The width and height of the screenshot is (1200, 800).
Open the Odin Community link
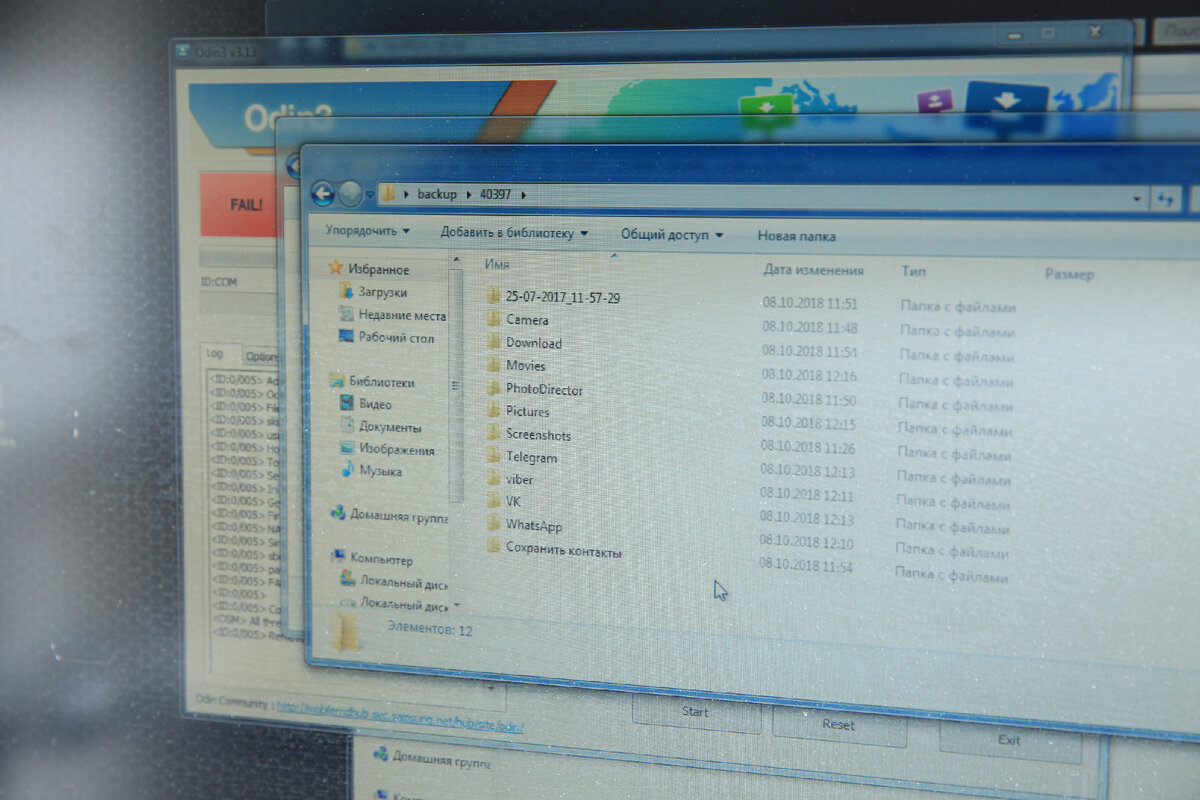coord(400,716)
